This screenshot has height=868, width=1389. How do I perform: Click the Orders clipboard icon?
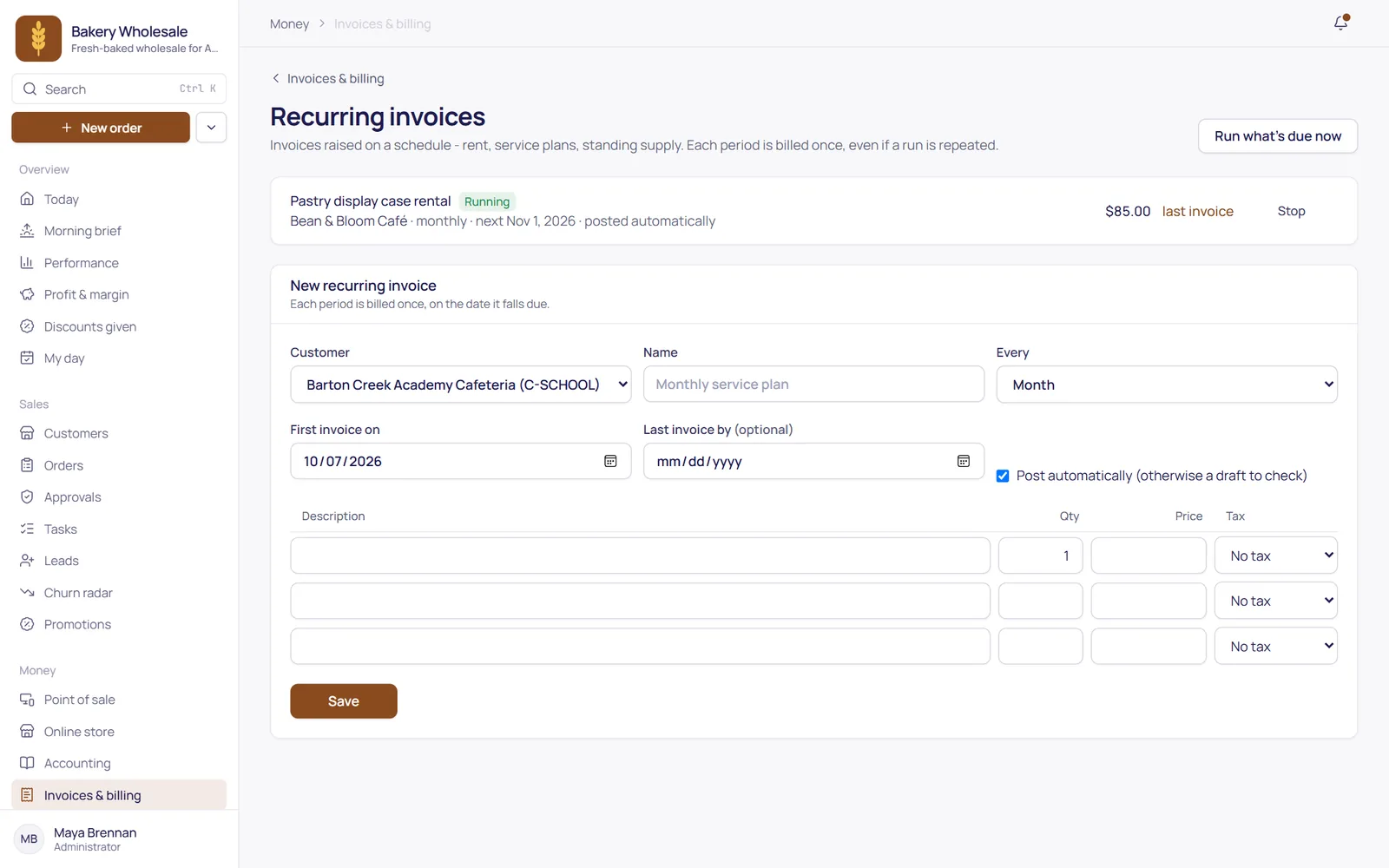click(x=27, y=465)
